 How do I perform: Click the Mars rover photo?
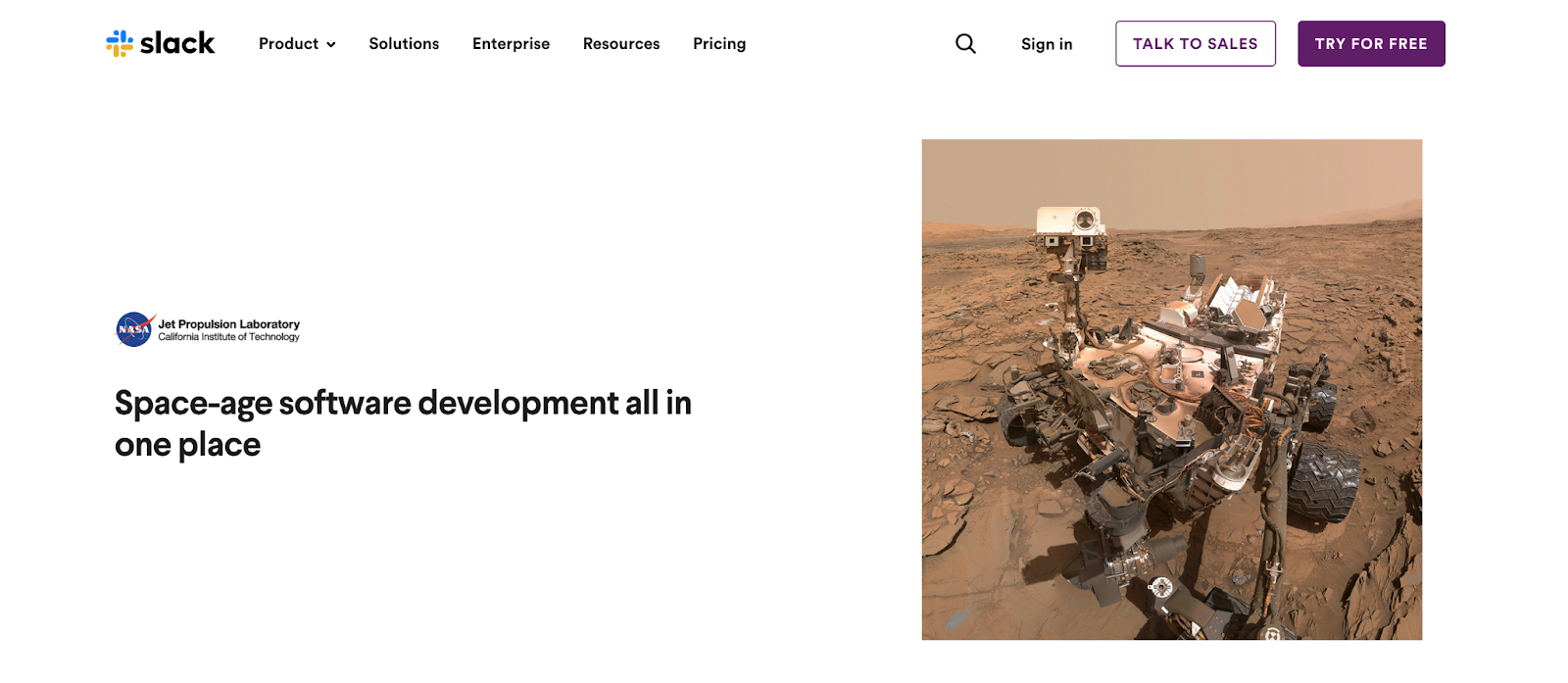pyautogui.click(x=1172, y=390)
